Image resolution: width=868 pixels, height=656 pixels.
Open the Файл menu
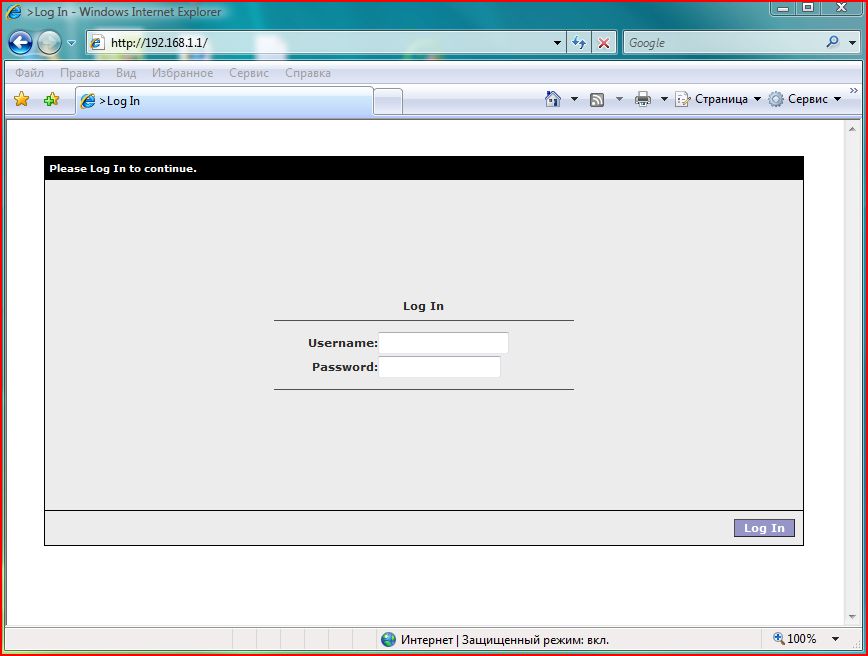coord(29,73)
